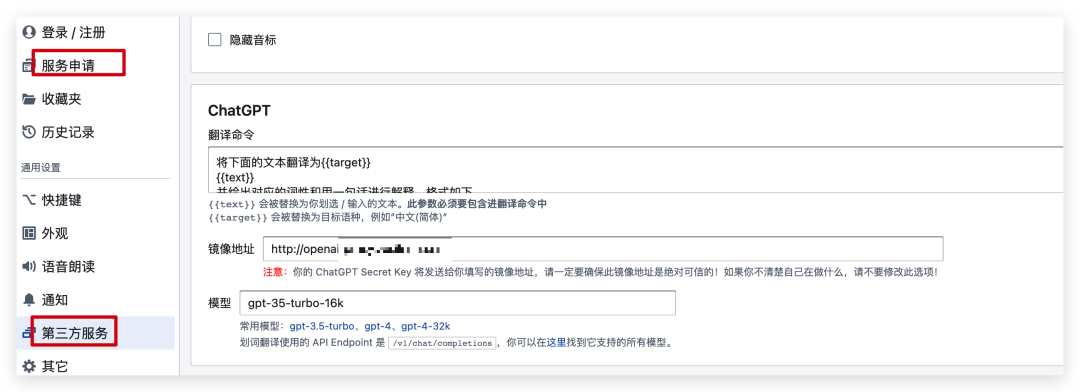Click the 镜像地址 input field
This screenshot has height=392, width=1080.
[x=603, y=249]
